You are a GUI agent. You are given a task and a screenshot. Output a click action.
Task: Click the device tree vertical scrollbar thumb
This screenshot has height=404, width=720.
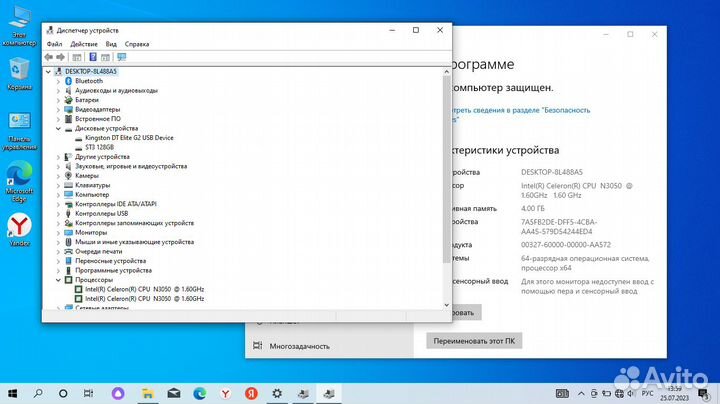[x=446, y=170]
